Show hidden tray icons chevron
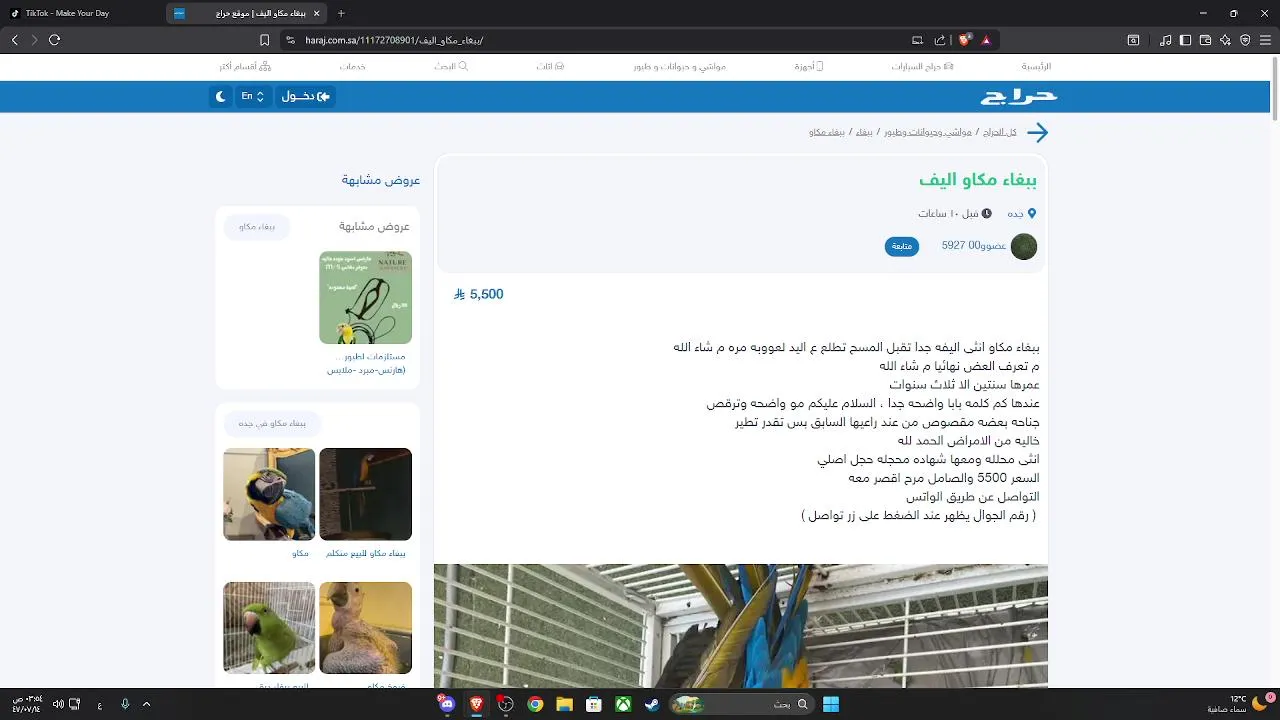The width and height of the screenshot is (1280, 720). (147, 704)
